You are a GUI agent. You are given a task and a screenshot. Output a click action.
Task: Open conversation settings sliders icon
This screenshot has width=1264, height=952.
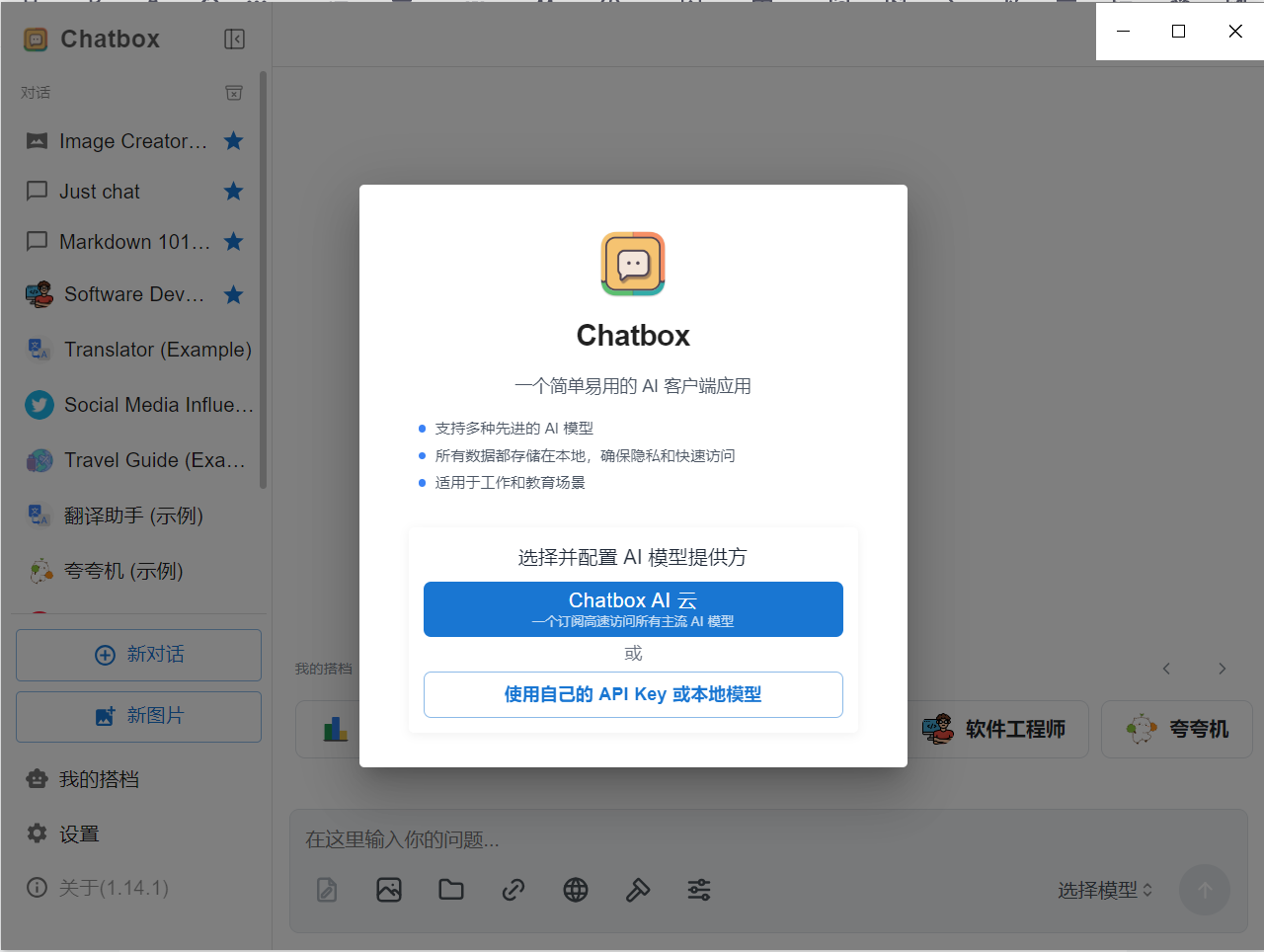(699, 890)
